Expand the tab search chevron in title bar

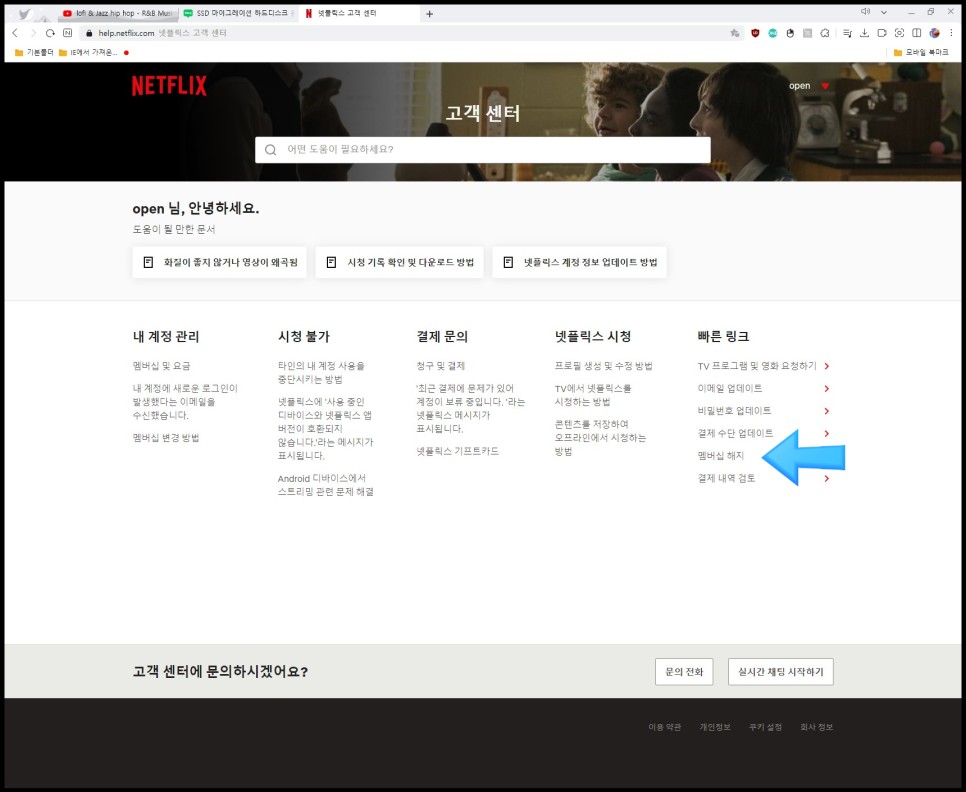[x=883, y=12]
